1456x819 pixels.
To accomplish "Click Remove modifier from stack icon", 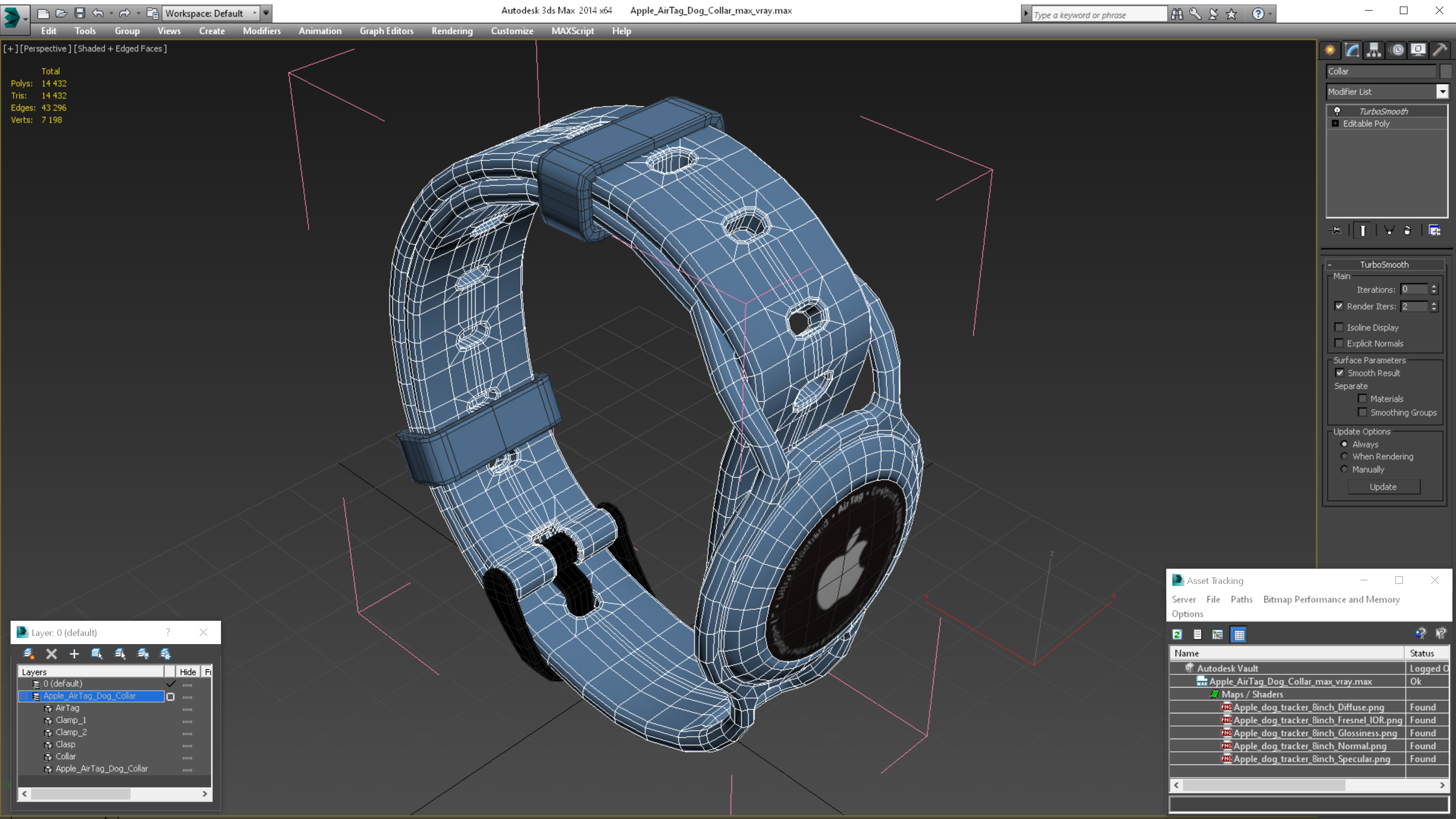I will pyautogui.click(x=1407, y=231).
